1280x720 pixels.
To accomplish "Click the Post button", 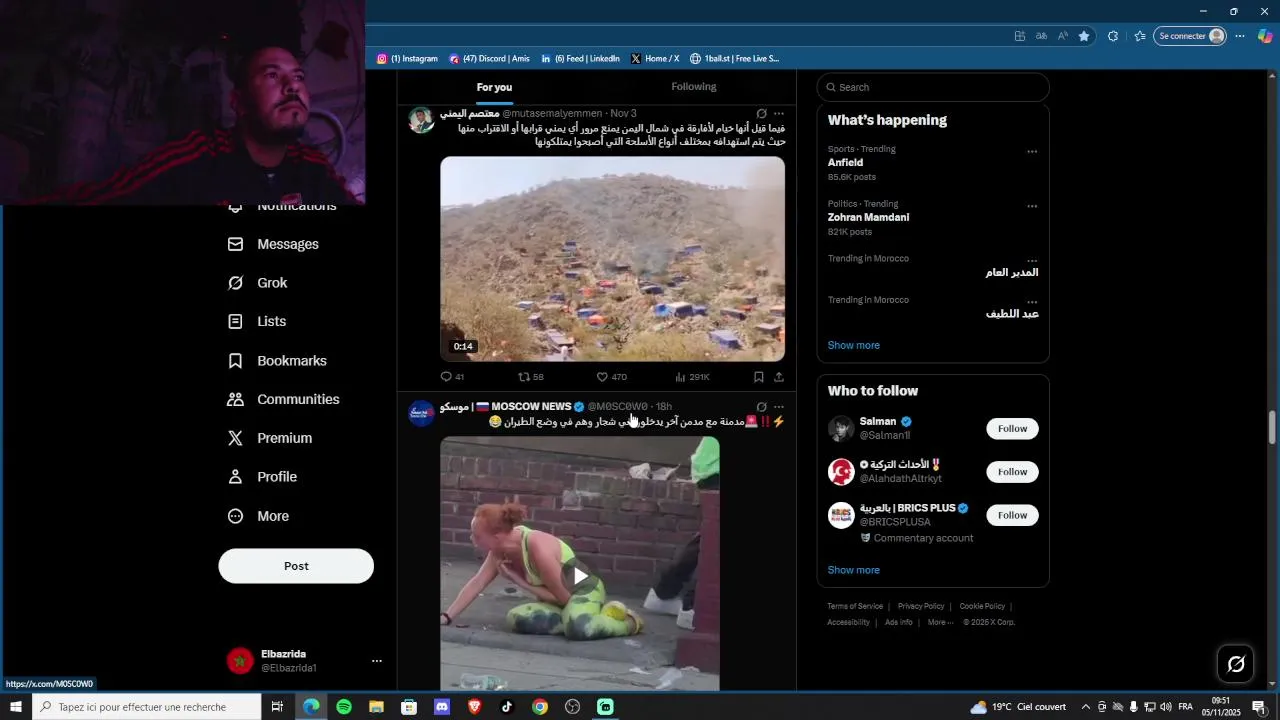I will point(296,566).
